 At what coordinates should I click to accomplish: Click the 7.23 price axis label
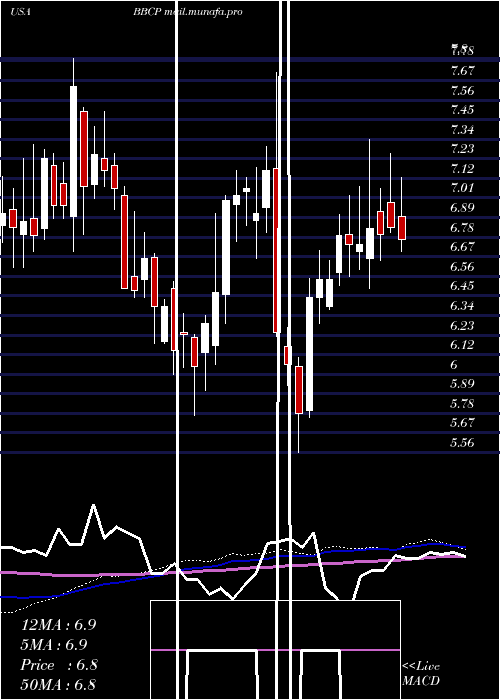(x=462, y=149)
